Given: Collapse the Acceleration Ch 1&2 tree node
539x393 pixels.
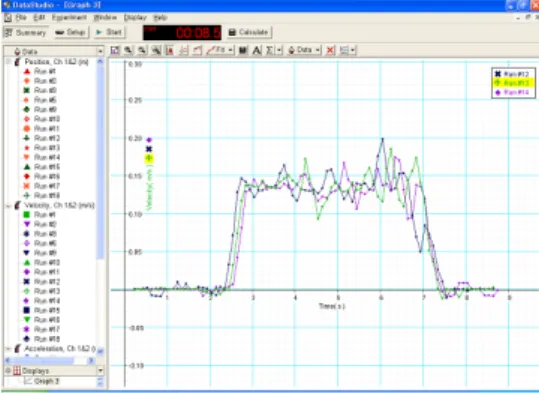Looking at the screenshot, I should 8,349.
